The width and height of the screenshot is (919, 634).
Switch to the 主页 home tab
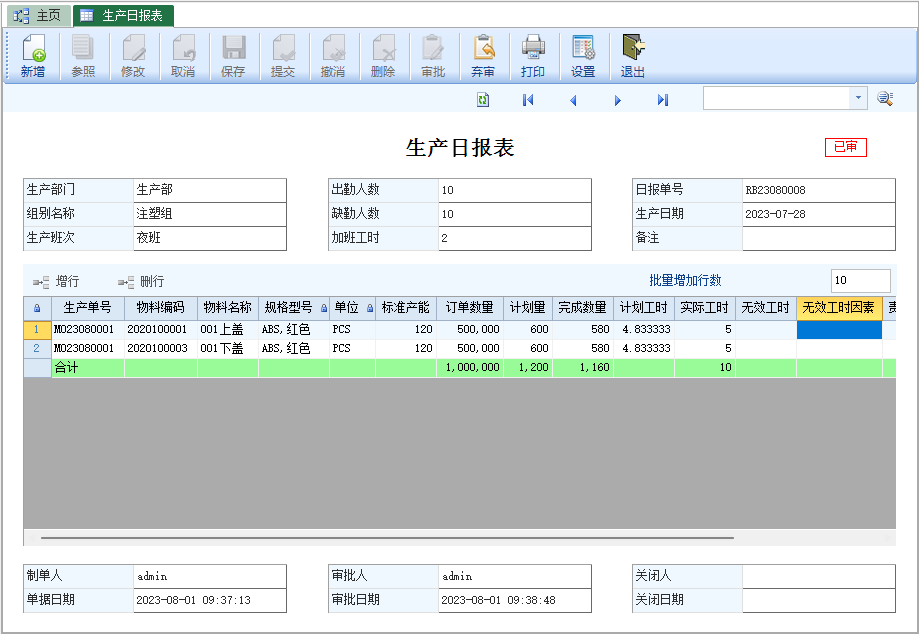point(38,16)
